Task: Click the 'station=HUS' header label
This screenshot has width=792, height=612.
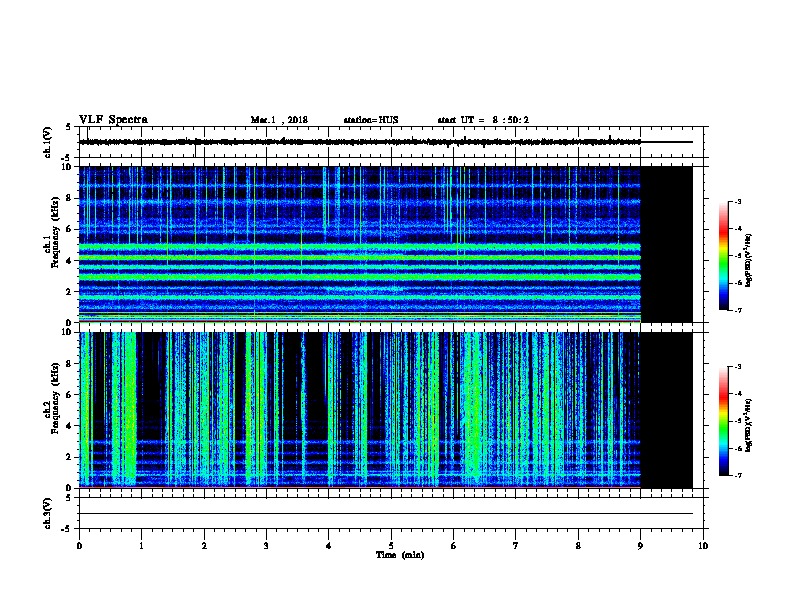Action: [371, 120]
